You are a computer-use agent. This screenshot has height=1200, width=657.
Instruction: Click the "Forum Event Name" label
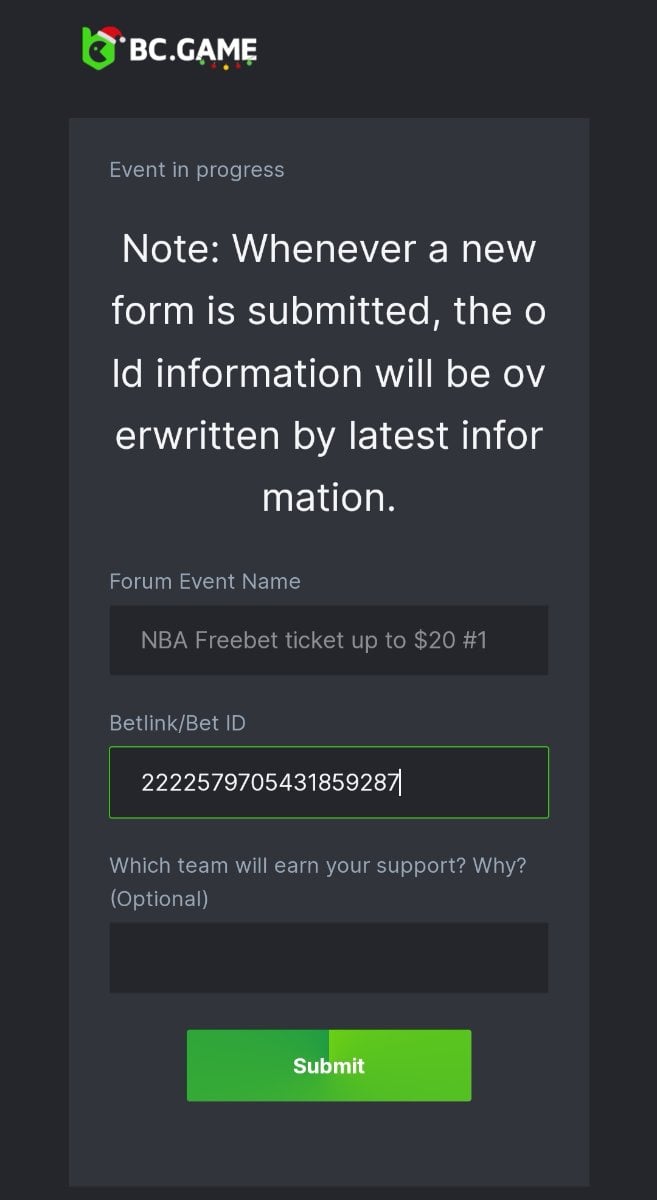coord(205,582)
